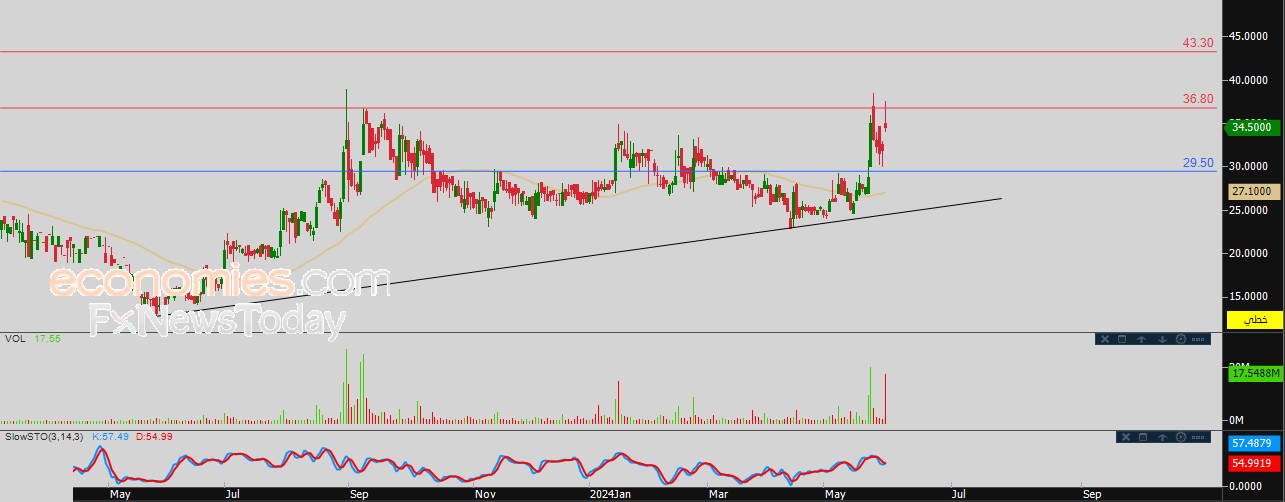Click the yellow Arabic scale button
Viewport: 1285px width, 502px height.
click(1255, 320)
